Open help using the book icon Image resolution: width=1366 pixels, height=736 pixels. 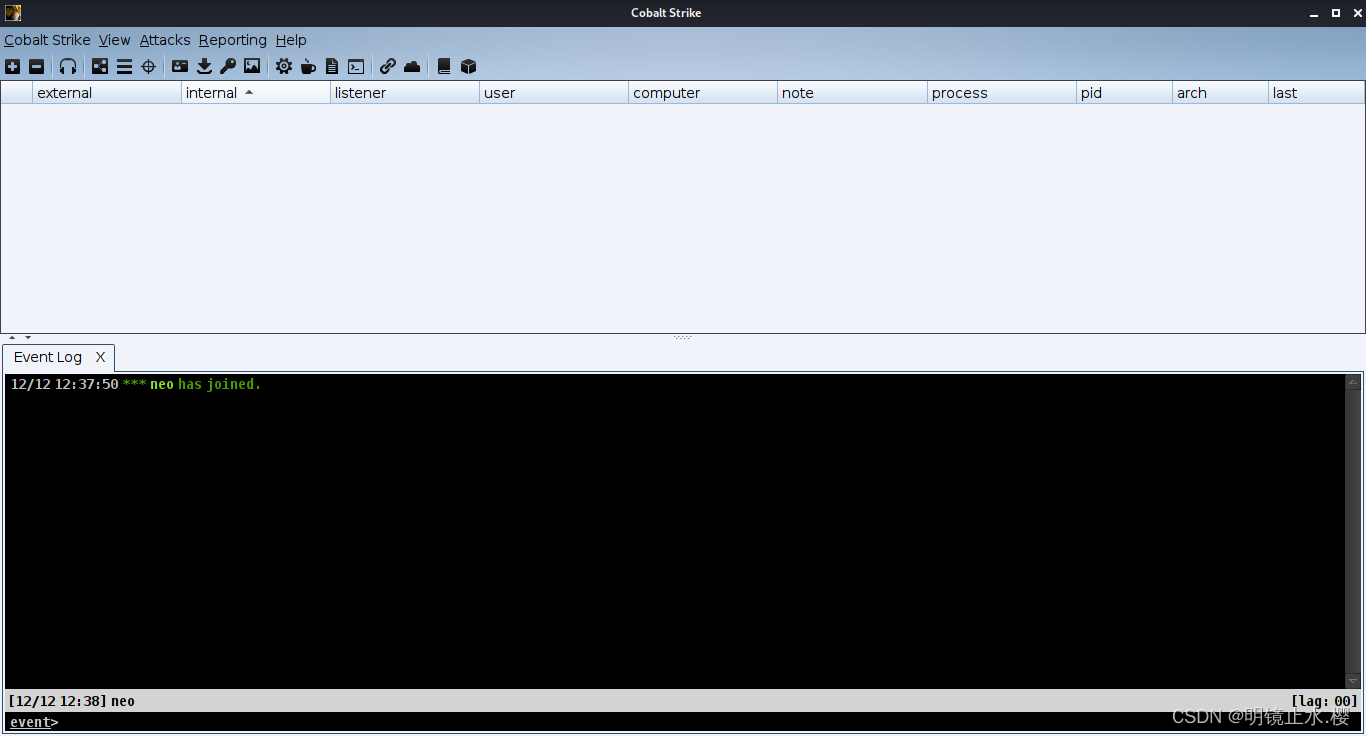pos(444,67)
